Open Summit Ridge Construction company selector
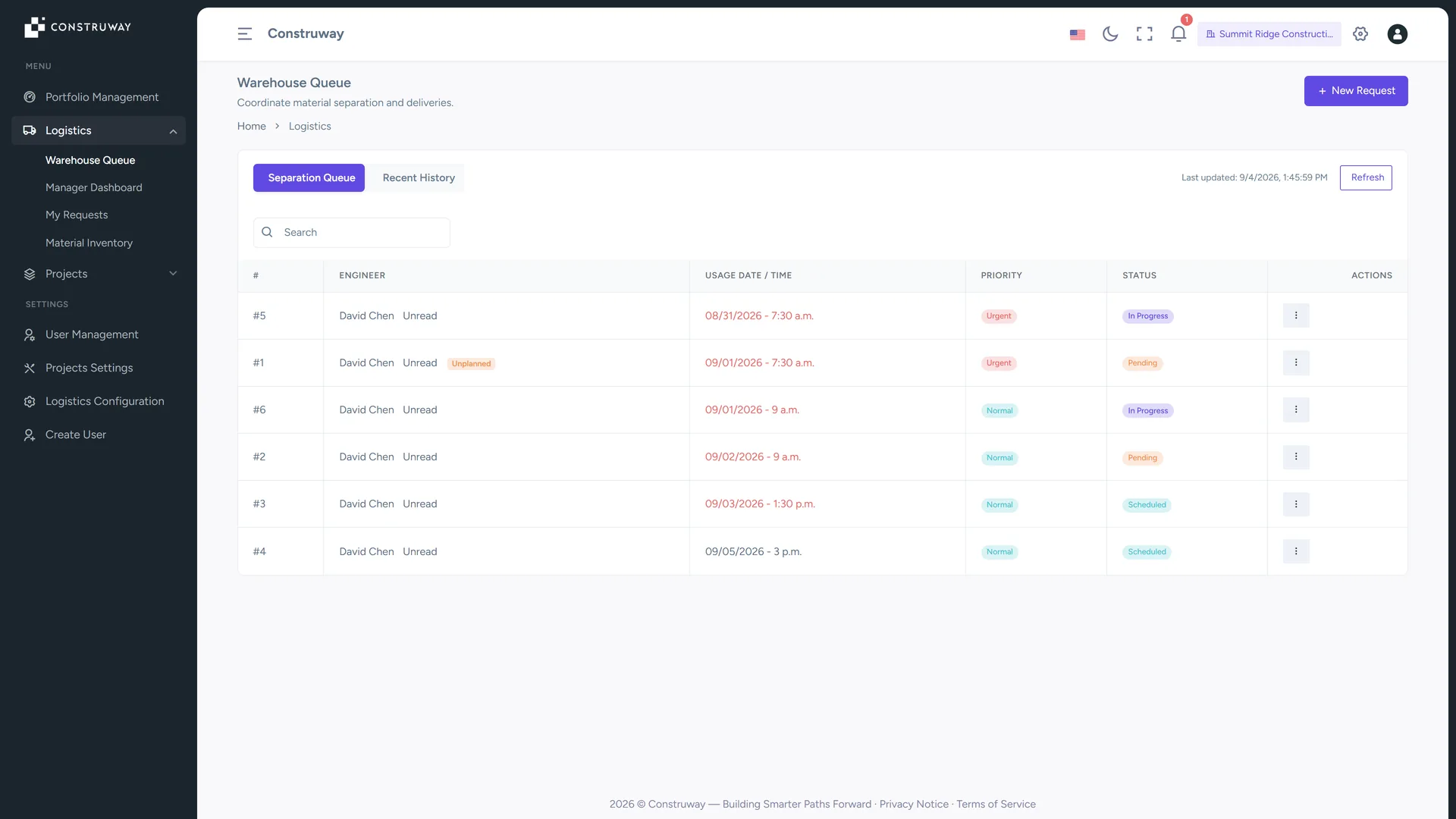The image size is (1456, 819). [x=1269, y=34]
